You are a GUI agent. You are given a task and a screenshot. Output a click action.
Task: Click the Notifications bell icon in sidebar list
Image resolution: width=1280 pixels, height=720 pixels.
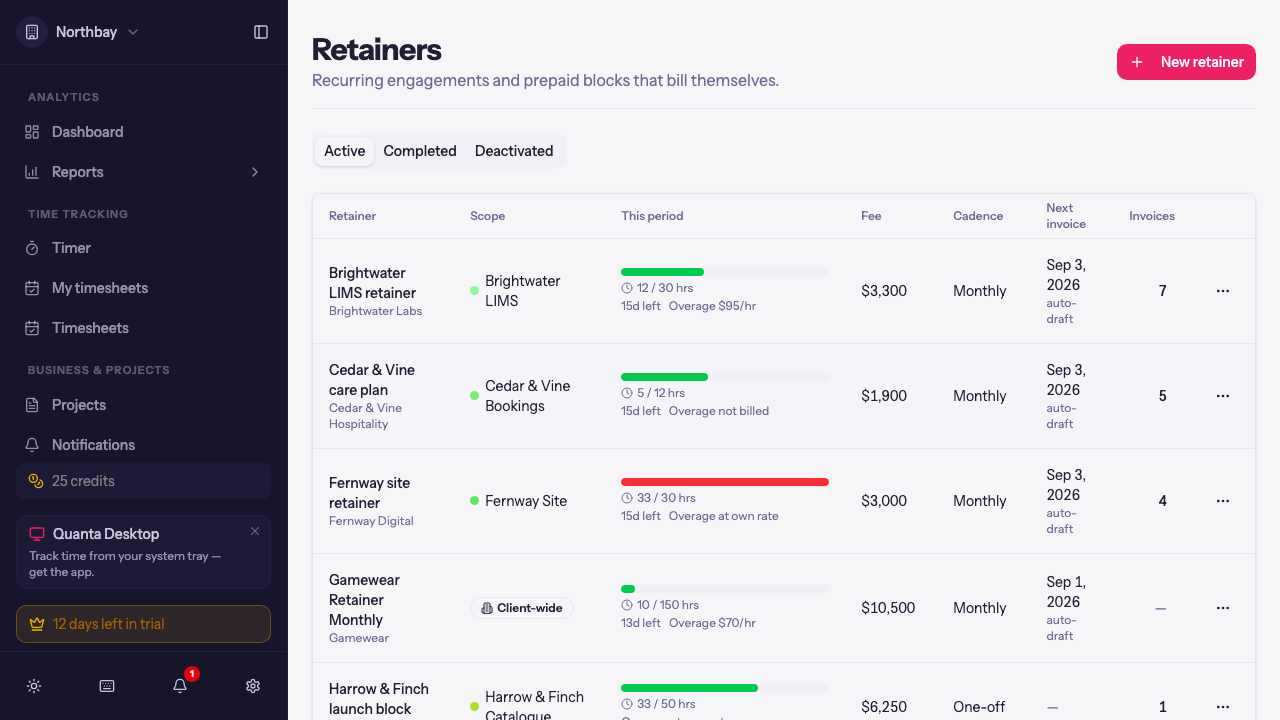tap(32, 445)
